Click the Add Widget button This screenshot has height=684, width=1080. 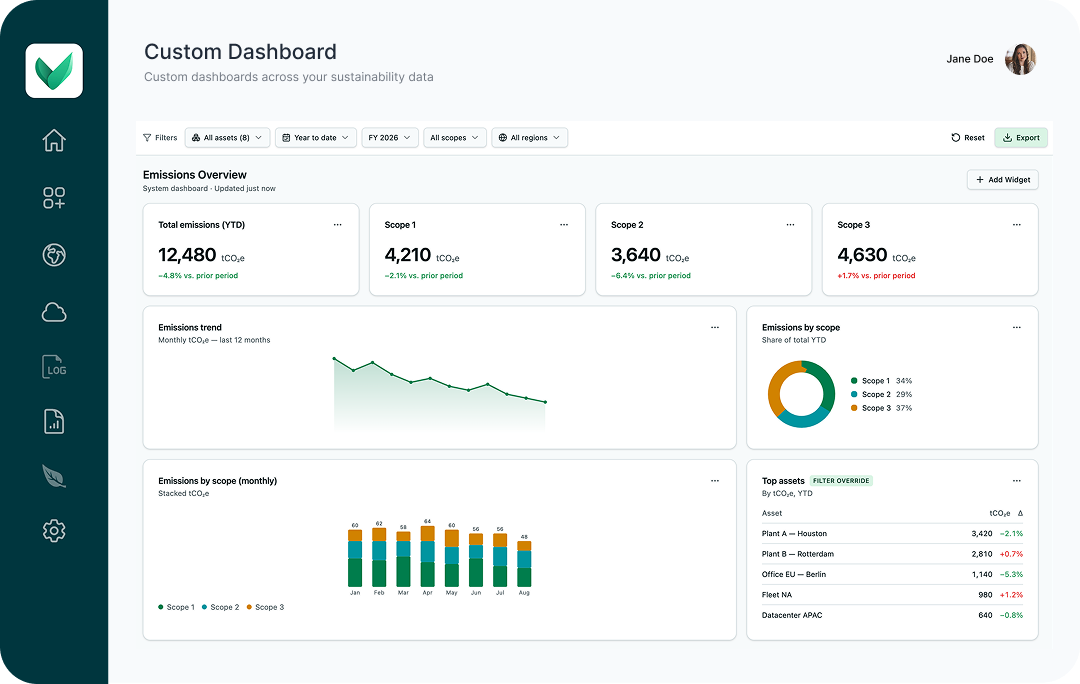click(1003, 180)
